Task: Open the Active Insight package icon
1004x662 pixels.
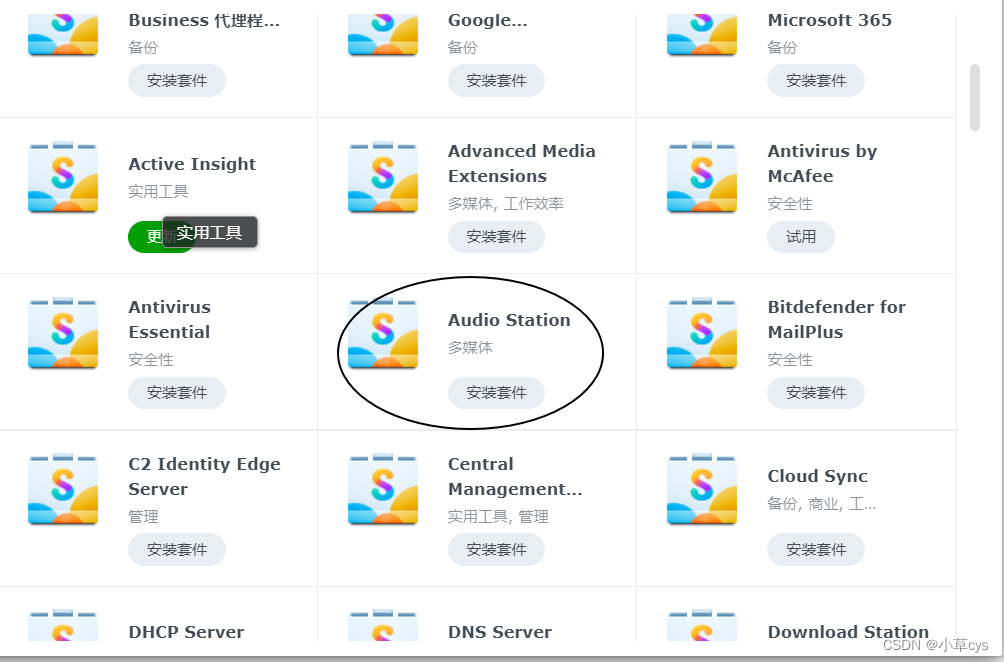Action: 63,177
